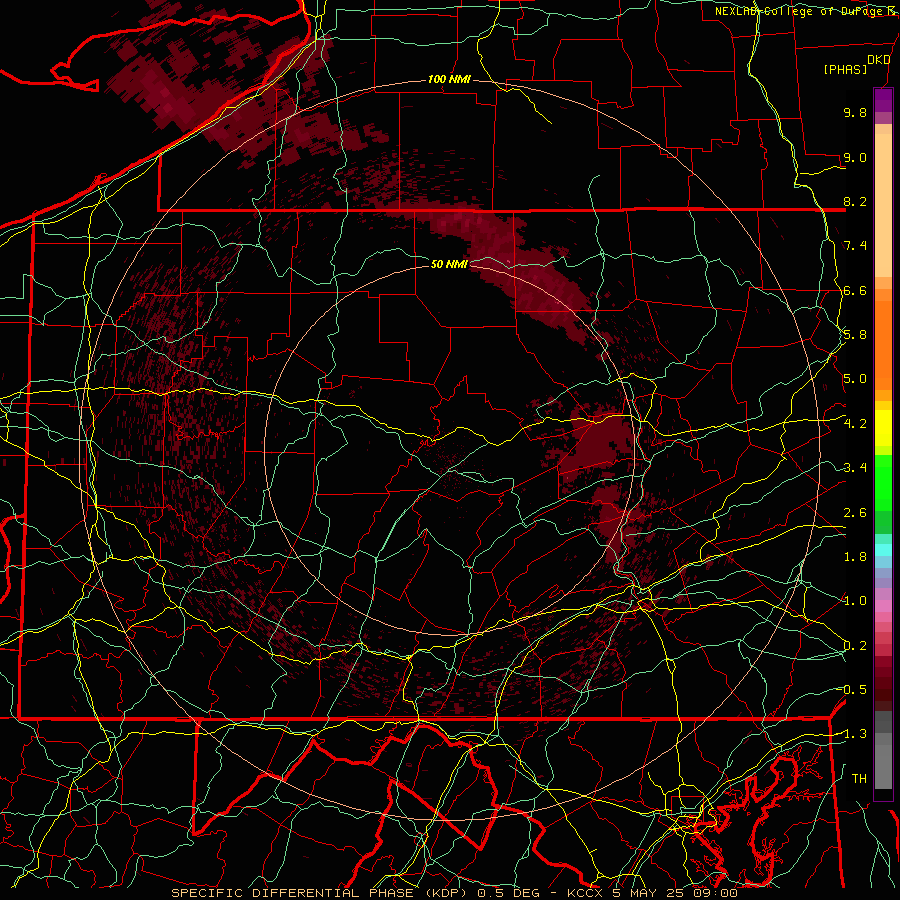Click the 5.8 legend value
The height and width of the screenshot is (900, 900).
pyautogui.click(x=855, y=335)
